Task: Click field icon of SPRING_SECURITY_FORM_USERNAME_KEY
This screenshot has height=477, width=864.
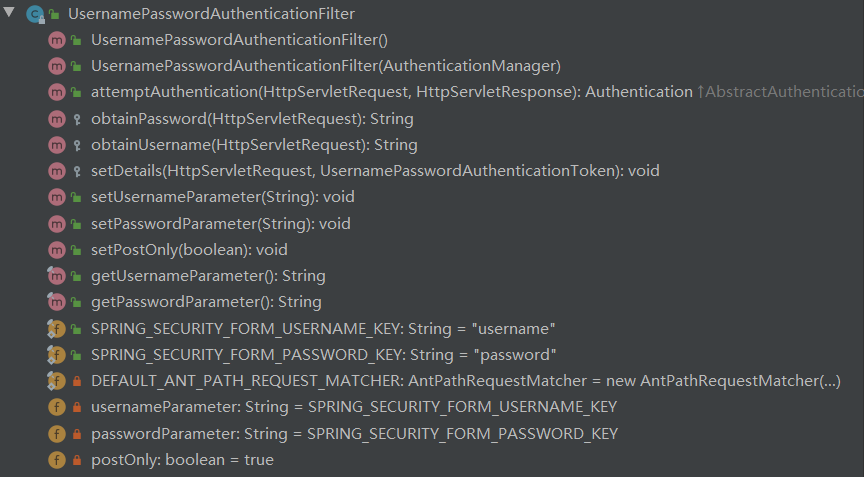Action: 56,328
